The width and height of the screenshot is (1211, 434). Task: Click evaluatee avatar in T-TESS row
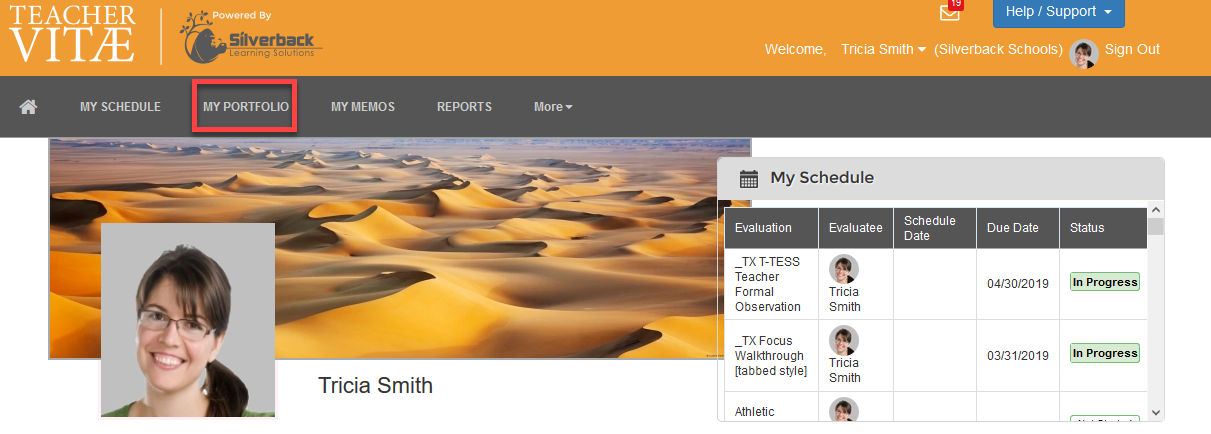click(x=844, y=269)
